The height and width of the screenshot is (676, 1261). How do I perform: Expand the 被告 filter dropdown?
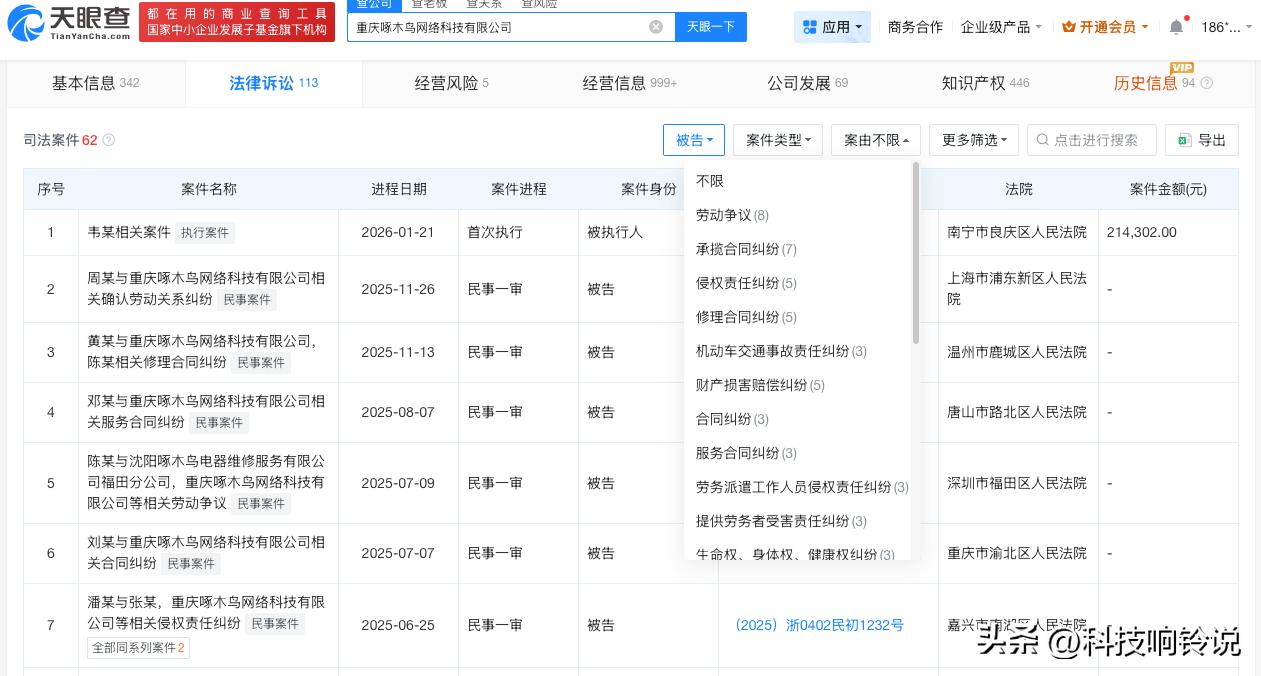pyautogui.click(x=694, y=140)
